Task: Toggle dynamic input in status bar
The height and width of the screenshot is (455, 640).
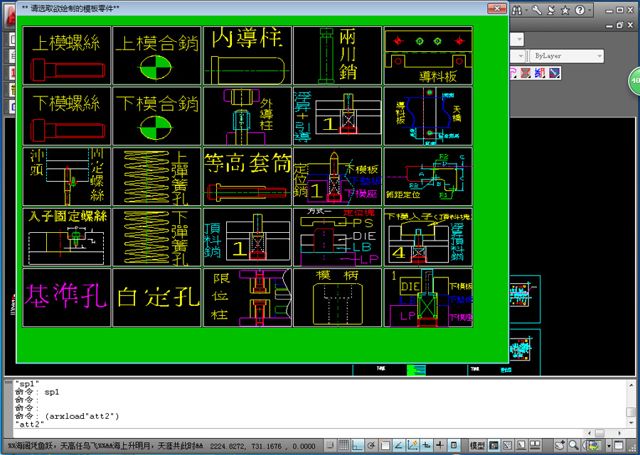Action: pyautogui.click(x=427, y=445)
